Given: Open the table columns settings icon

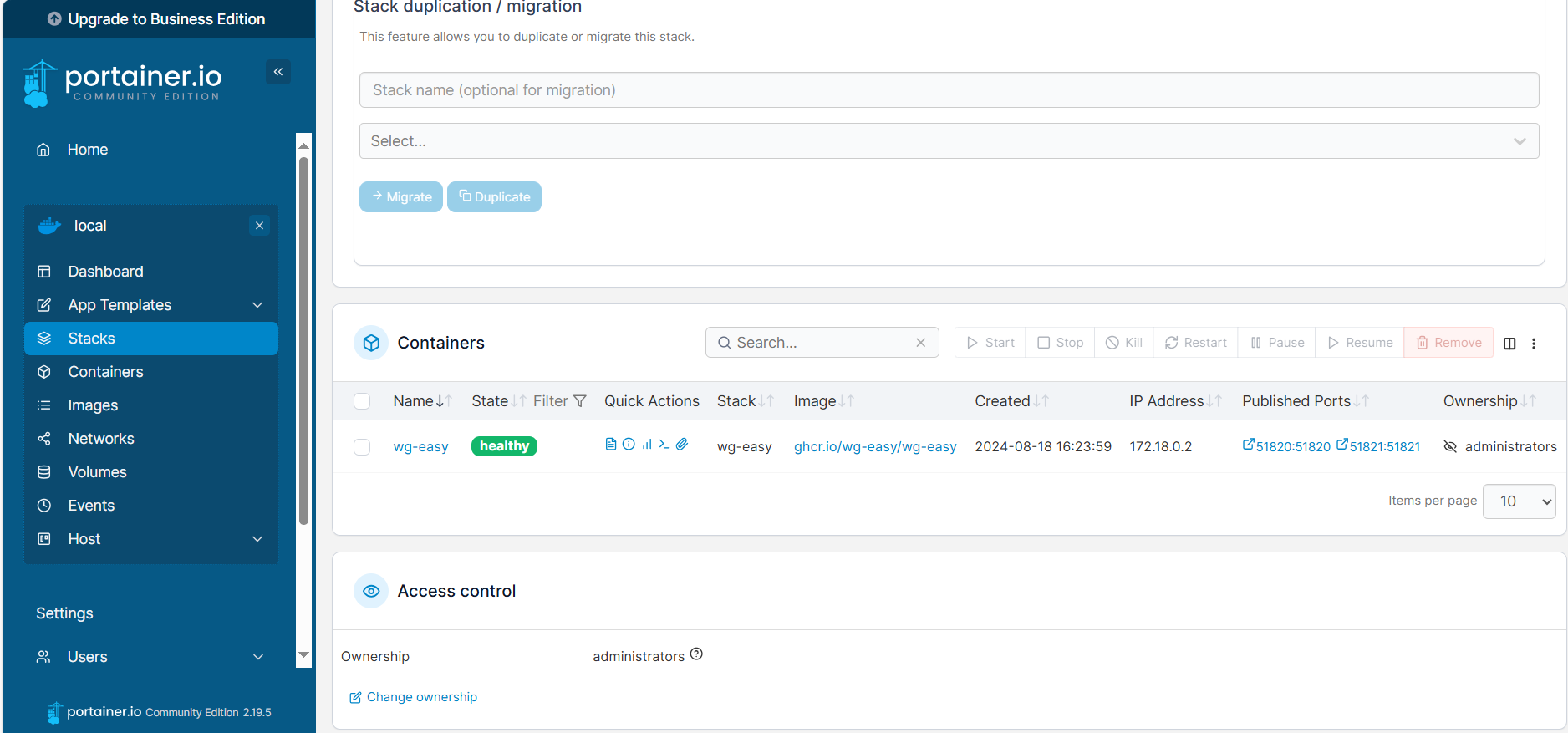Looking at the screenshot, I should coord(1509,344).
